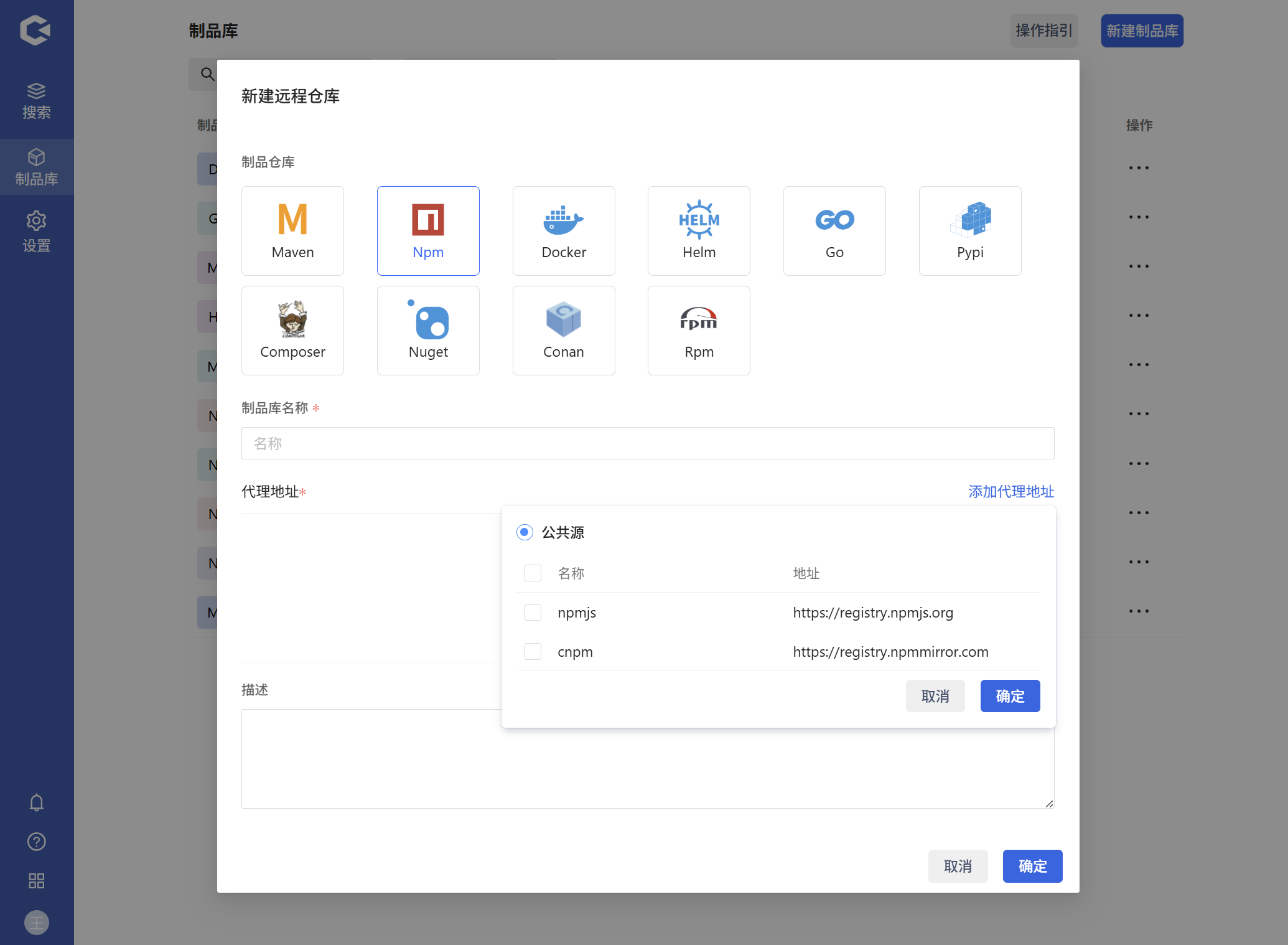Go to 搜索 in the sidebar
1288x945 pixels.
click(x=37, y=101)
